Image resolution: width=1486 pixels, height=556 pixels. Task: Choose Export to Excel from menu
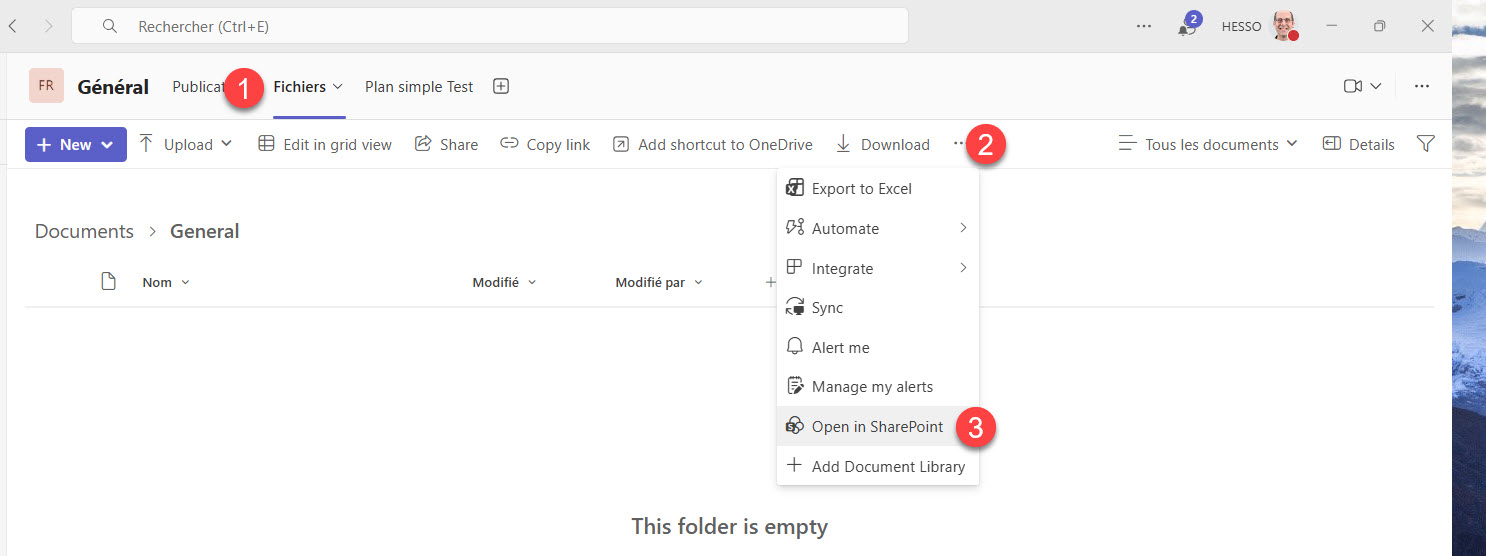pyautogui.click(x=861, y=189)
